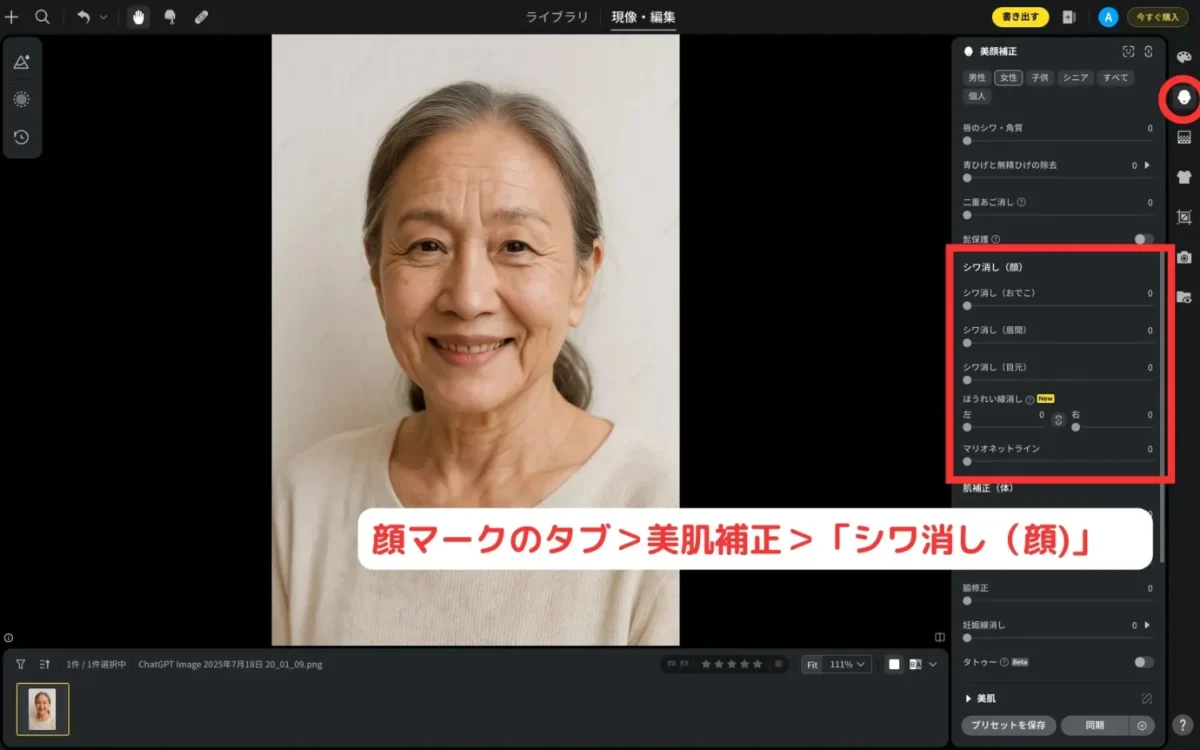Expand the 美肌 section
The height and width of the screenshot is (750, 1200).
968,698
